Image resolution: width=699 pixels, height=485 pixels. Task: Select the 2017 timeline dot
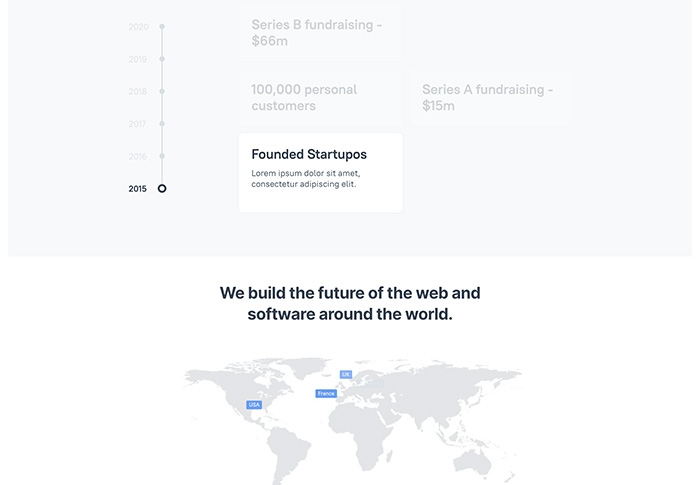point(162,124)
